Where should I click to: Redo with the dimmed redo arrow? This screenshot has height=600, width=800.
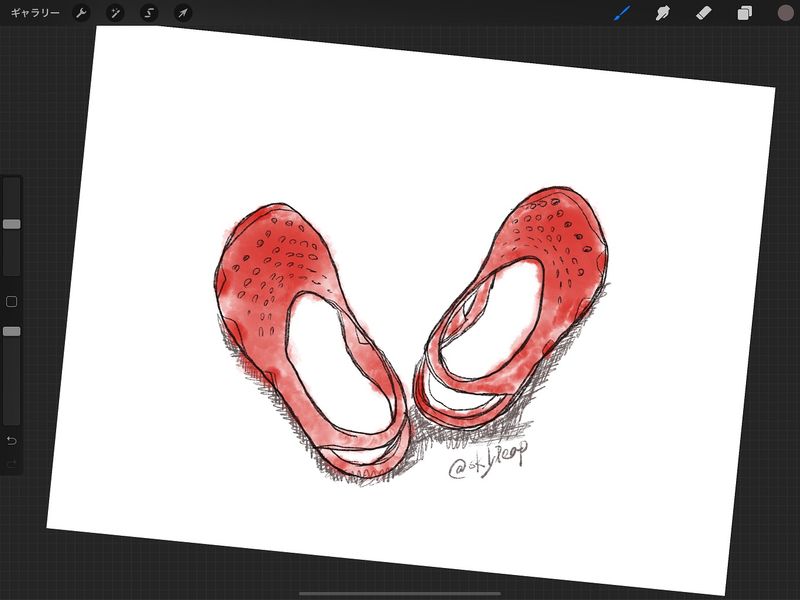12,464
